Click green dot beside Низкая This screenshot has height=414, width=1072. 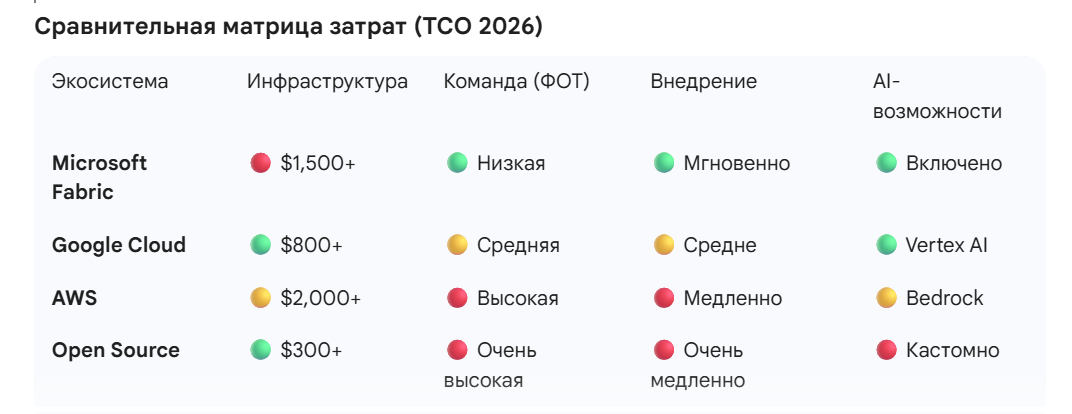click(457, 163)
